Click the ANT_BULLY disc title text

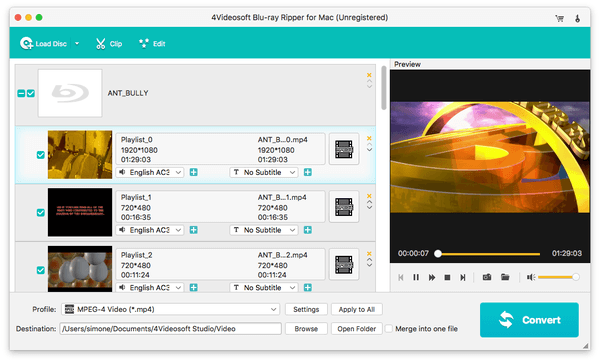tap(128, 93)
